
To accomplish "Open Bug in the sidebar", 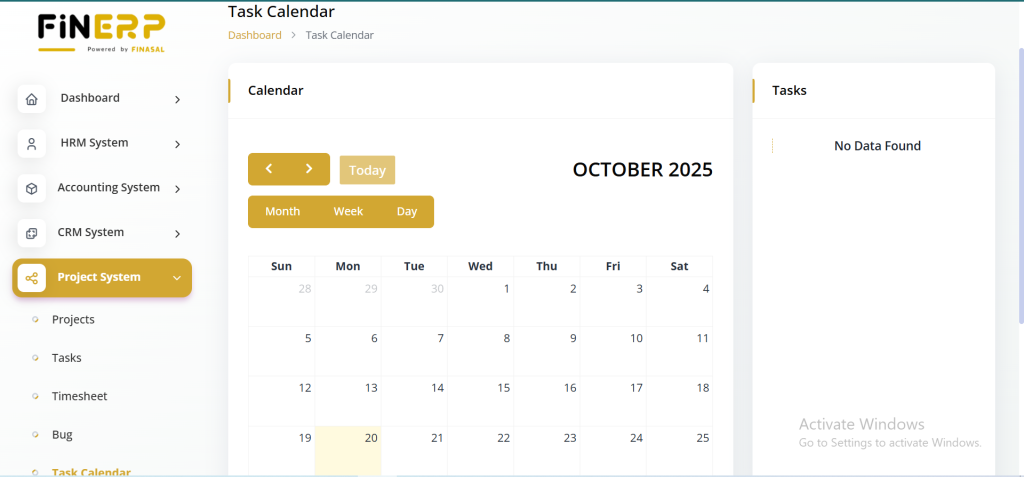I will point(62,435).
